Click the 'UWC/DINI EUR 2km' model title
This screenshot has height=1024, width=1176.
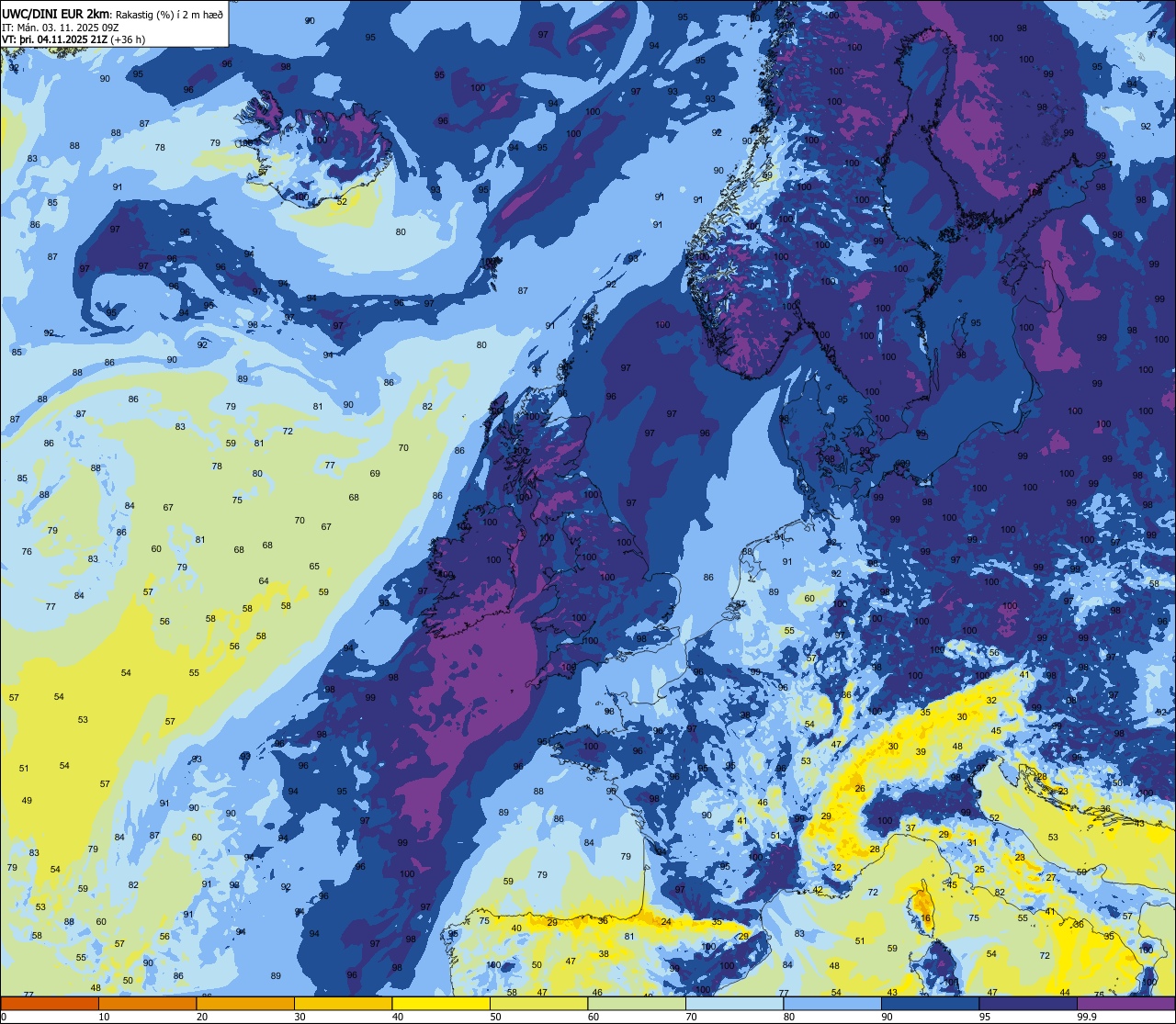(54, 13)
